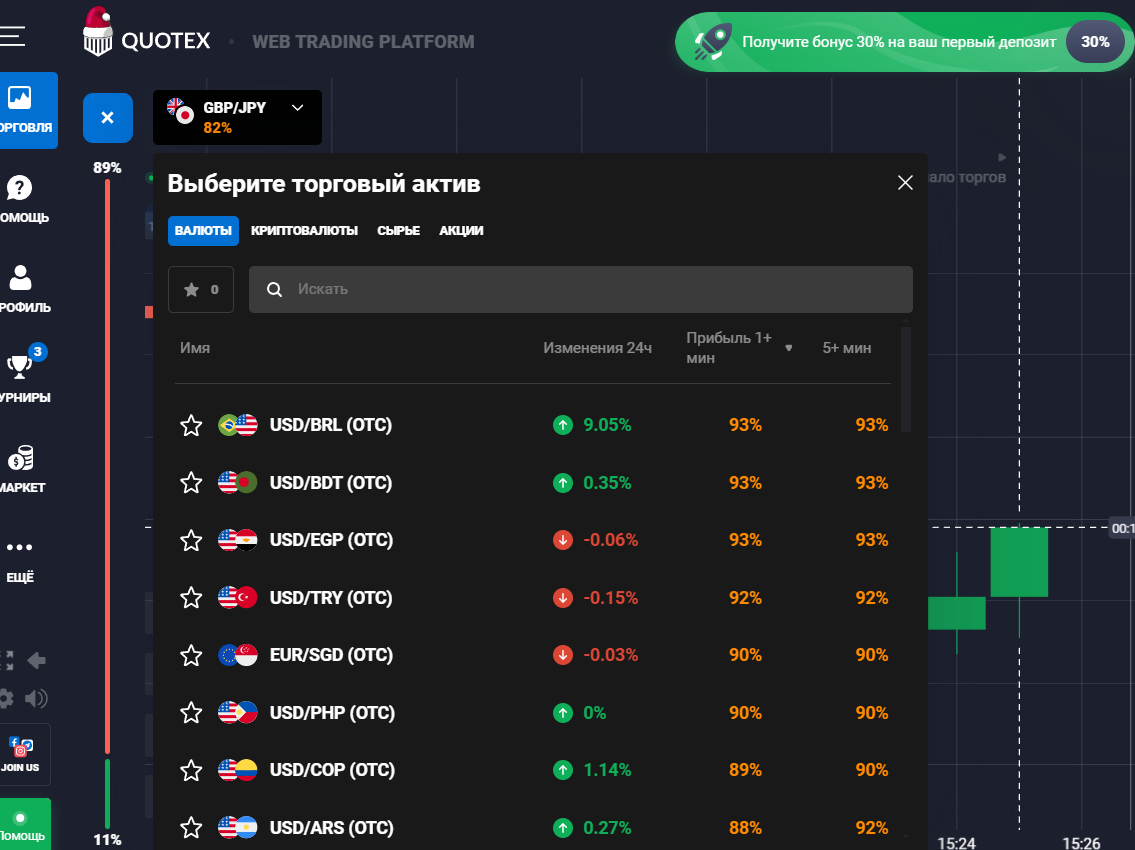Viewport: 1135px width, 850px height.
Task: Open the Market coins item
Action: pos(22,469)
